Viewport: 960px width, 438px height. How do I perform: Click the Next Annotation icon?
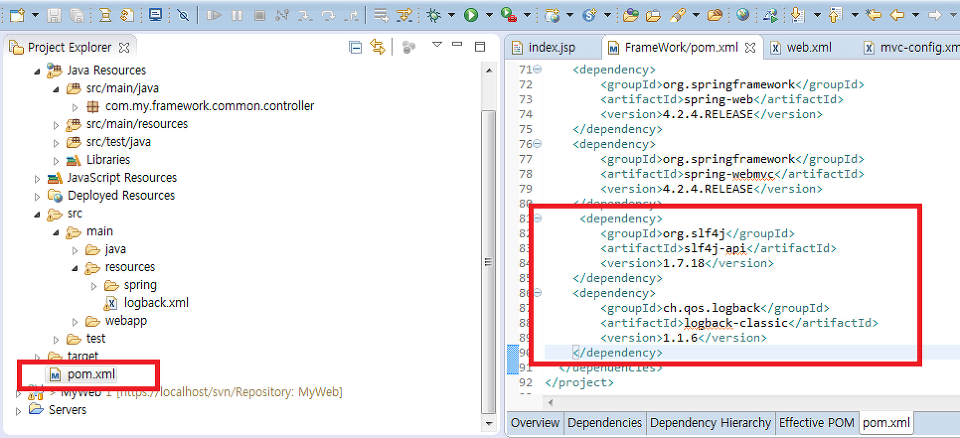797,15
